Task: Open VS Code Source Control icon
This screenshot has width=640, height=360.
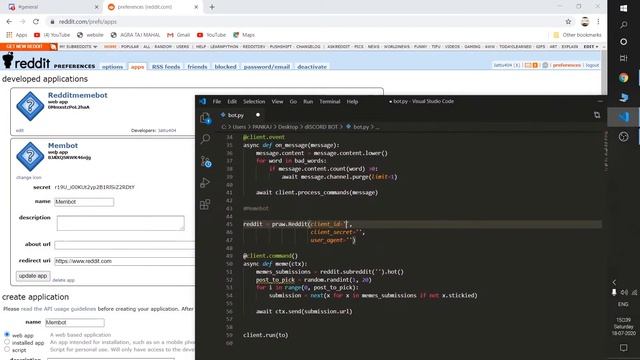Action: pos(206,161)
